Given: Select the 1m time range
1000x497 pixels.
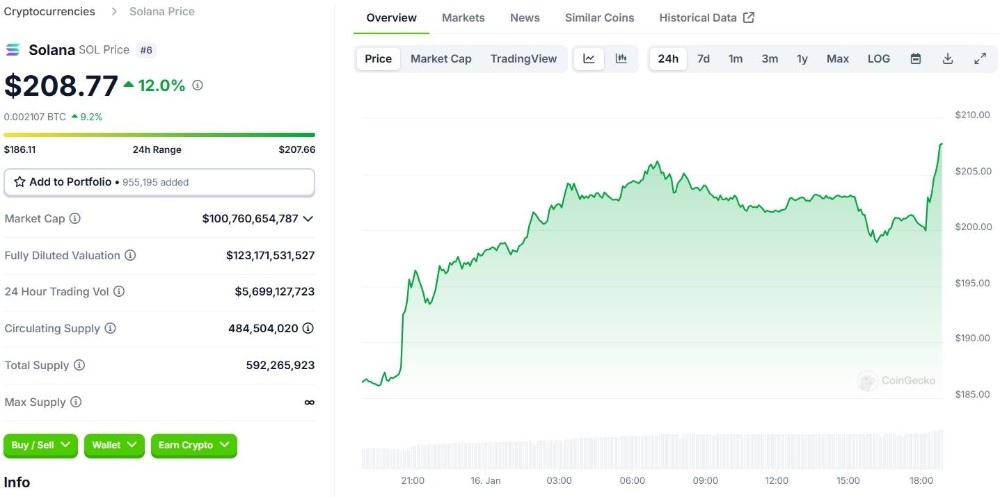Looking at the screenshot, I should coord(735,59).
